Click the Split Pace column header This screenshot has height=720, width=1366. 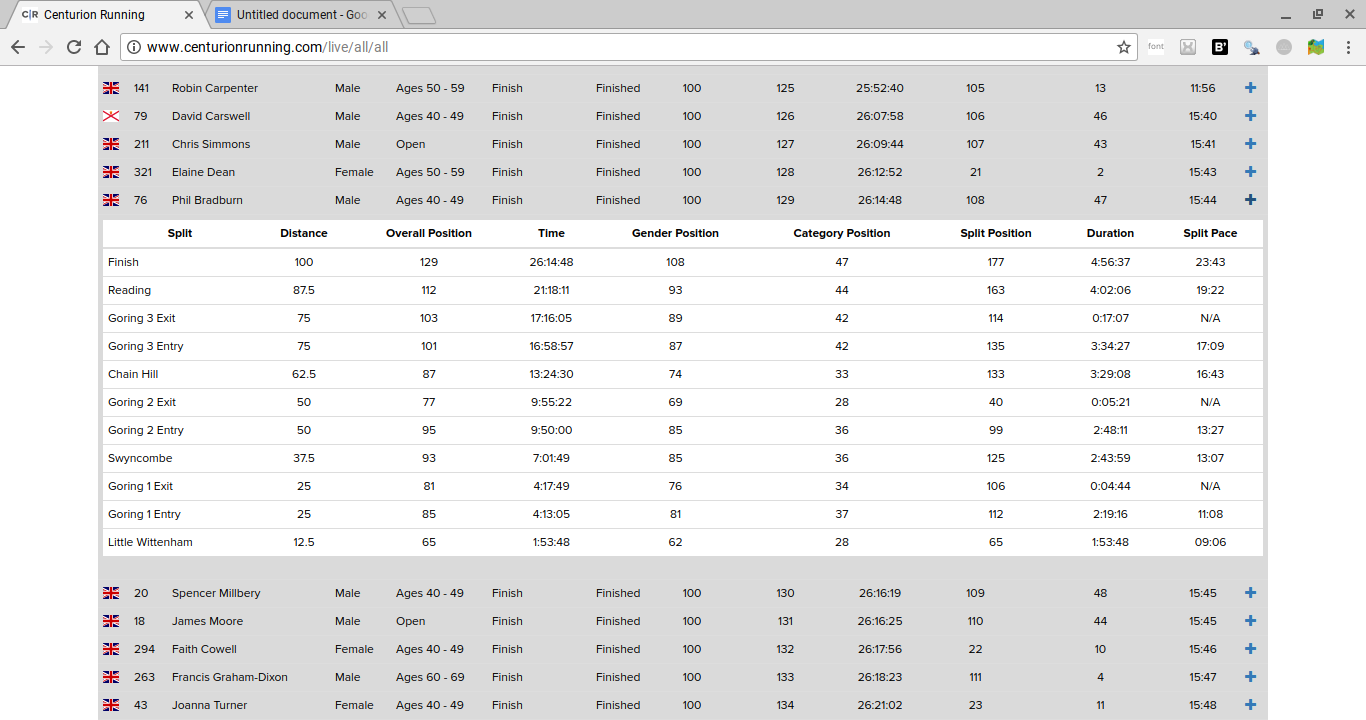[1209, 233]
